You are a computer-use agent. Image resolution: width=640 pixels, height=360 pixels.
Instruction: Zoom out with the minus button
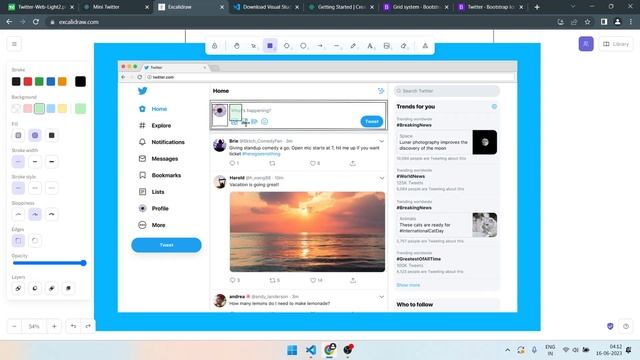coord(14,326)
